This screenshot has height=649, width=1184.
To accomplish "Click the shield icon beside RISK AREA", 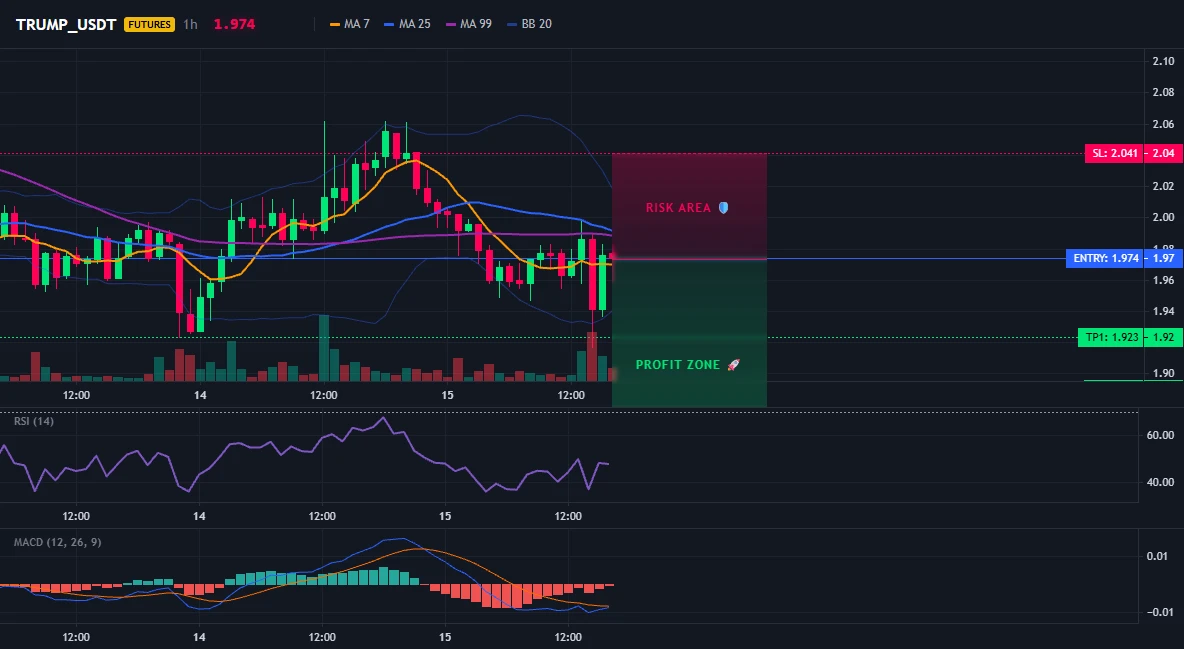I will coord(723,208).
